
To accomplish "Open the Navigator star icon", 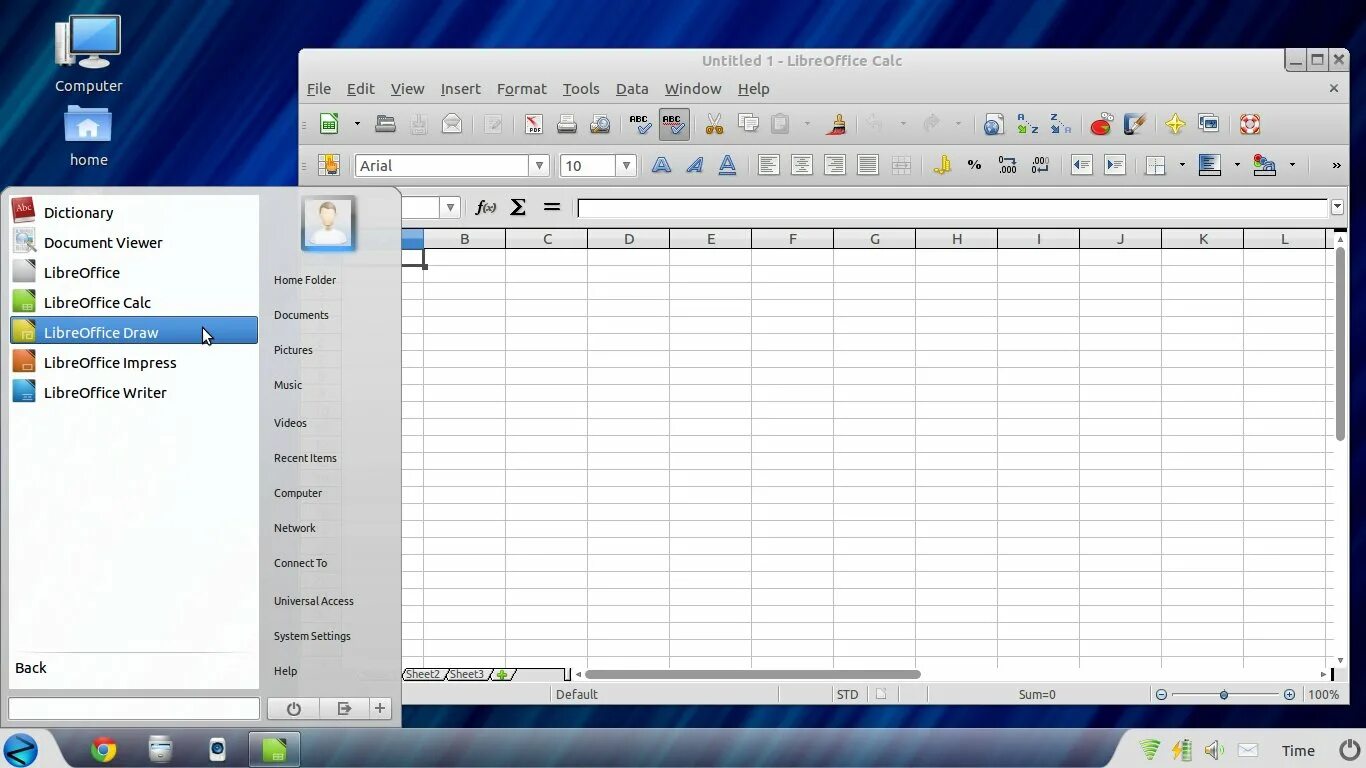I will (x=1175, y=124).
